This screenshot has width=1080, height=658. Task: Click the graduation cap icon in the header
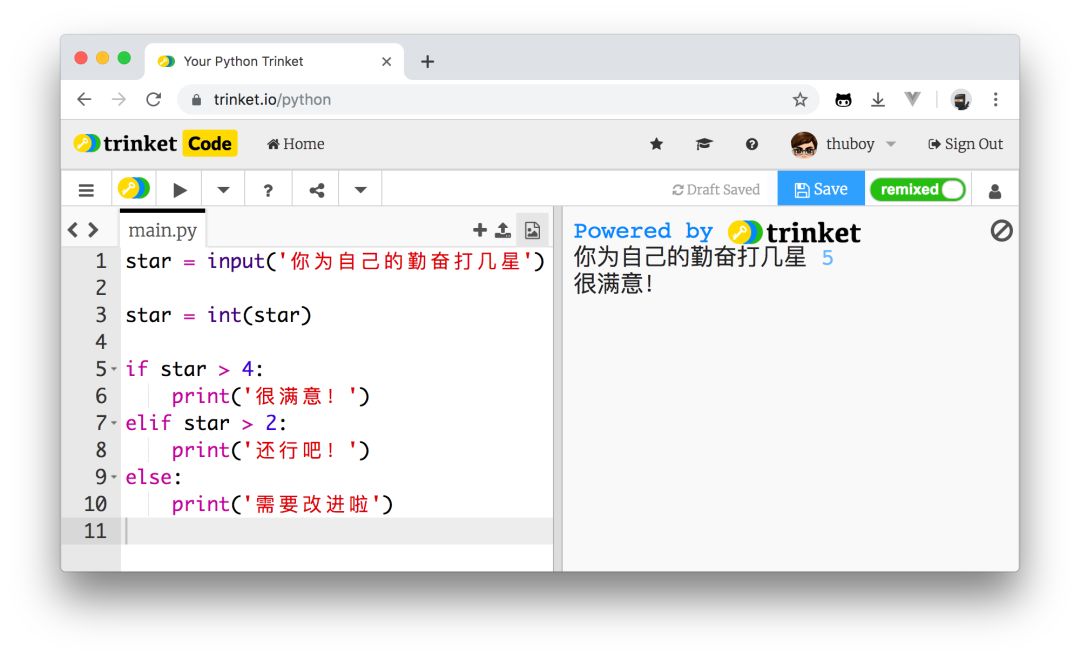tap(704, 144)
